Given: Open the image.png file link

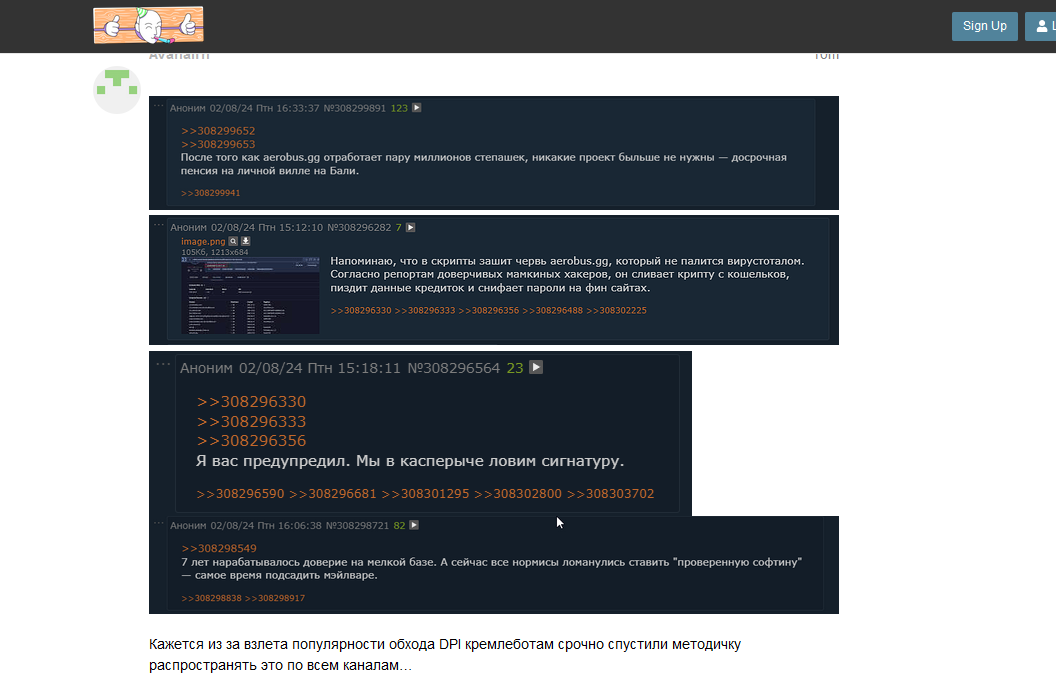Looking at the screenshot, I should [x=203, y=241].
